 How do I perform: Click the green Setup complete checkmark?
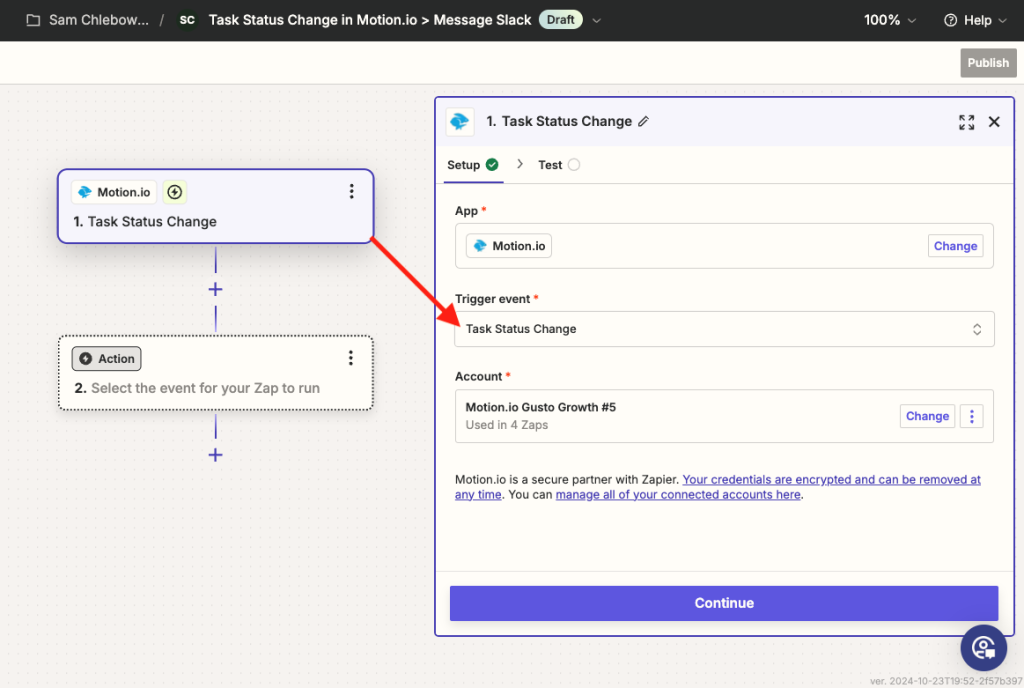click(x=492, y=164)
